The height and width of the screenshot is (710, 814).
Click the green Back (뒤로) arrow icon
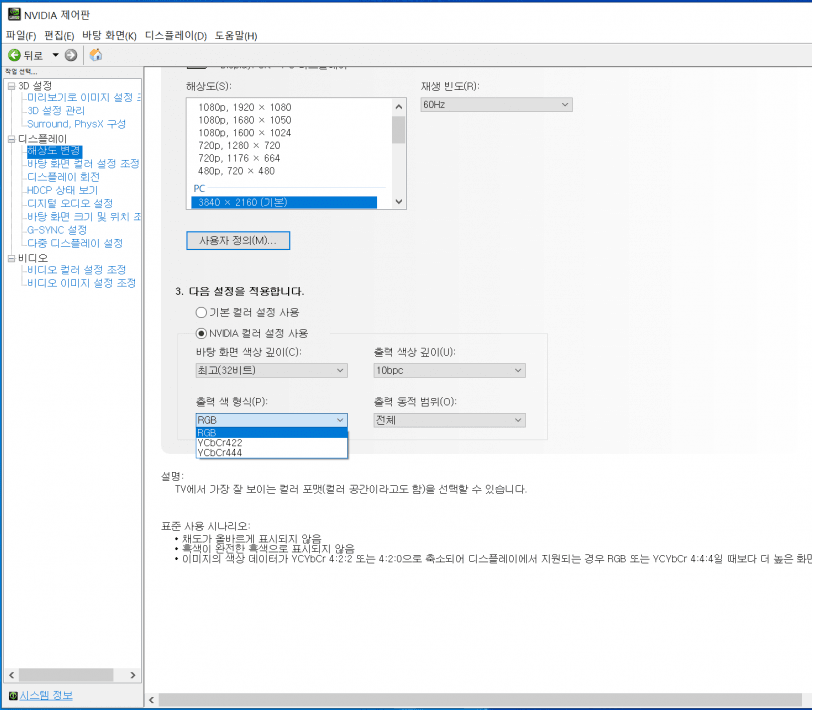tap(14, 55)
